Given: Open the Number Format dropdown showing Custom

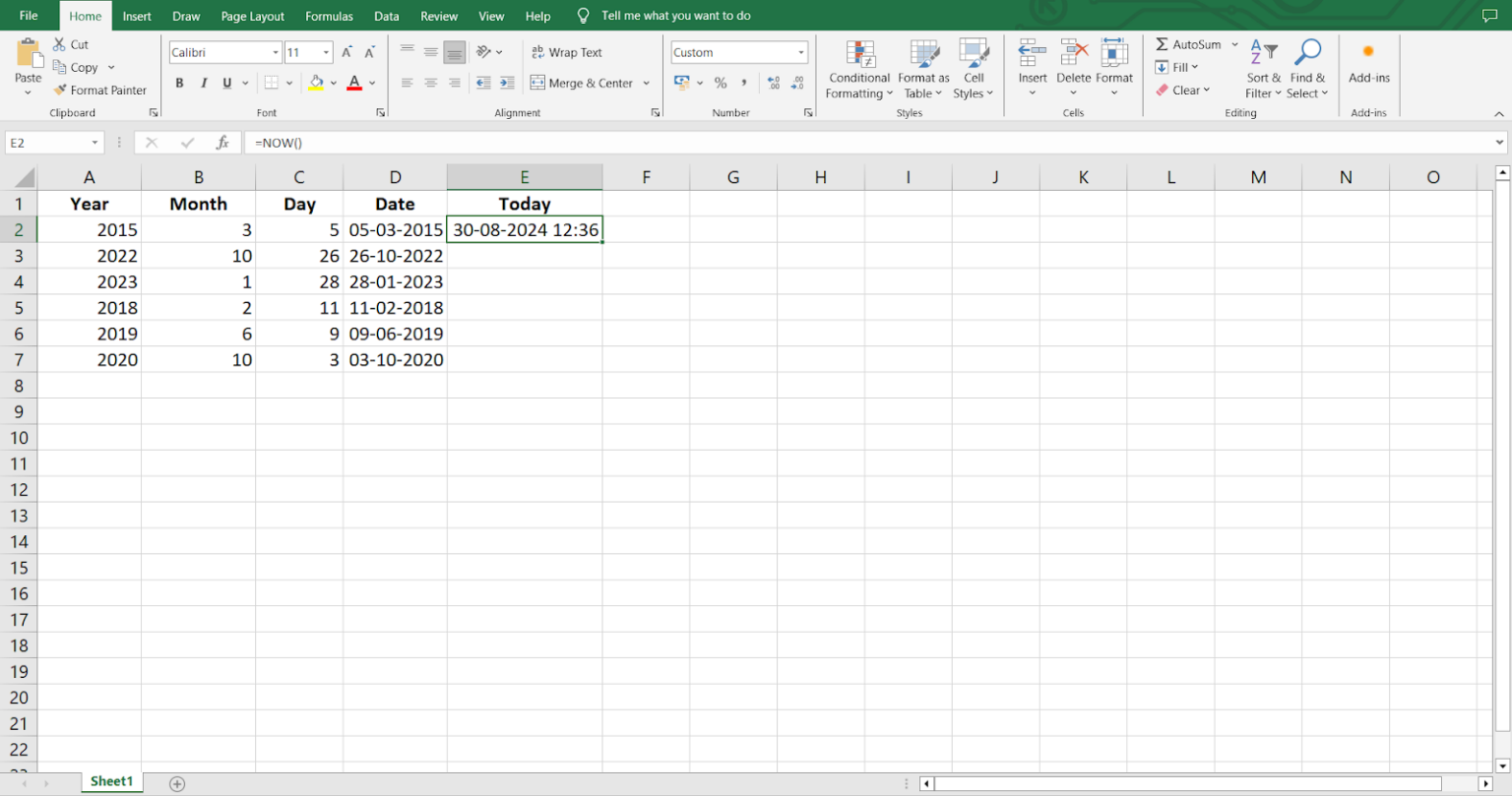Looking at the screenshot, I should point(739,51).
